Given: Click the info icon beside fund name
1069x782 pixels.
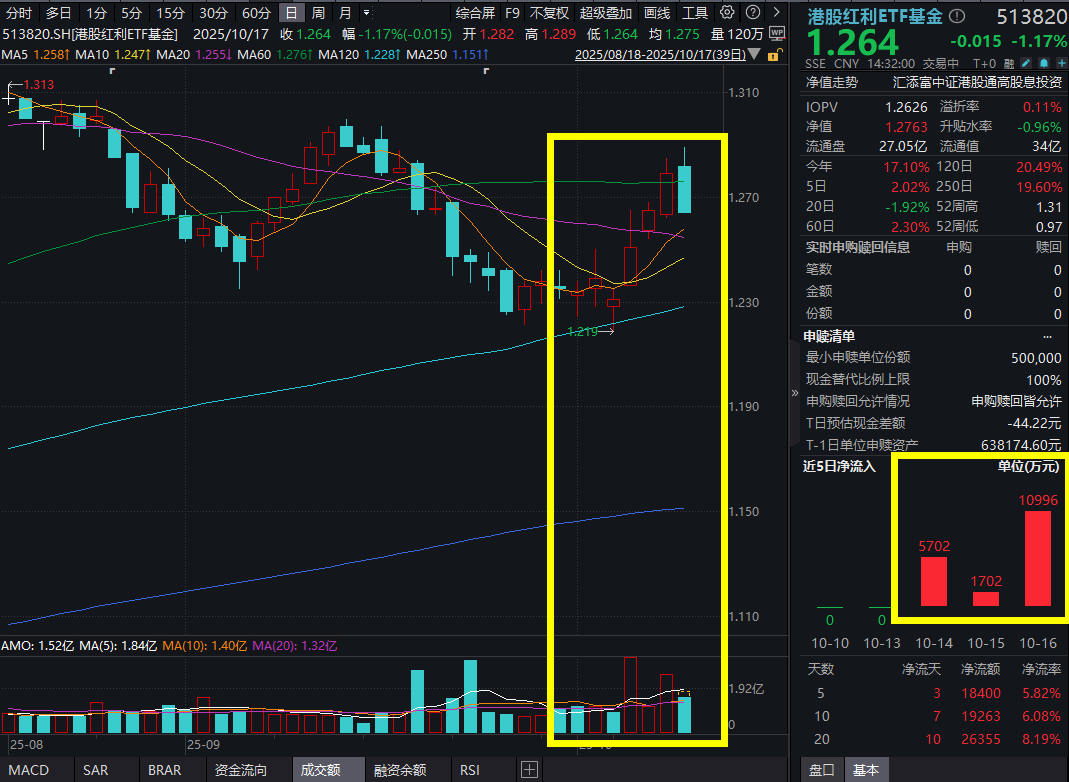Looking at the screenshot, I should coord(959,16).
